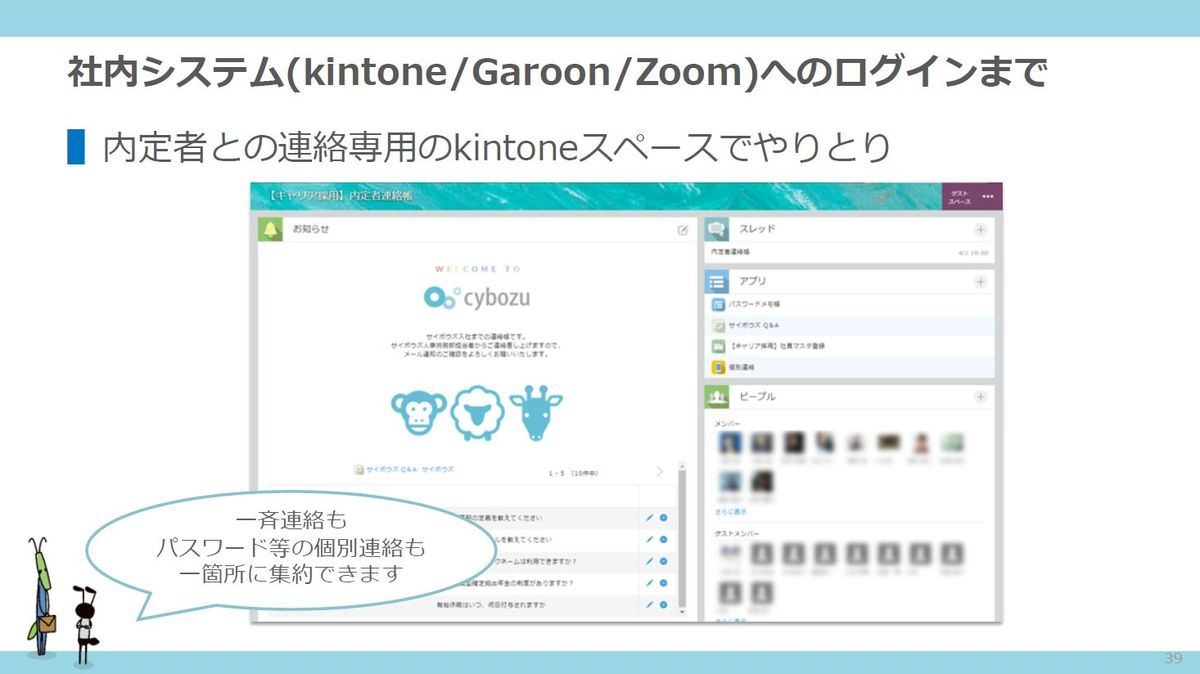
Task: Open the パスワードメモ帳 app
Action: (755, 304)
